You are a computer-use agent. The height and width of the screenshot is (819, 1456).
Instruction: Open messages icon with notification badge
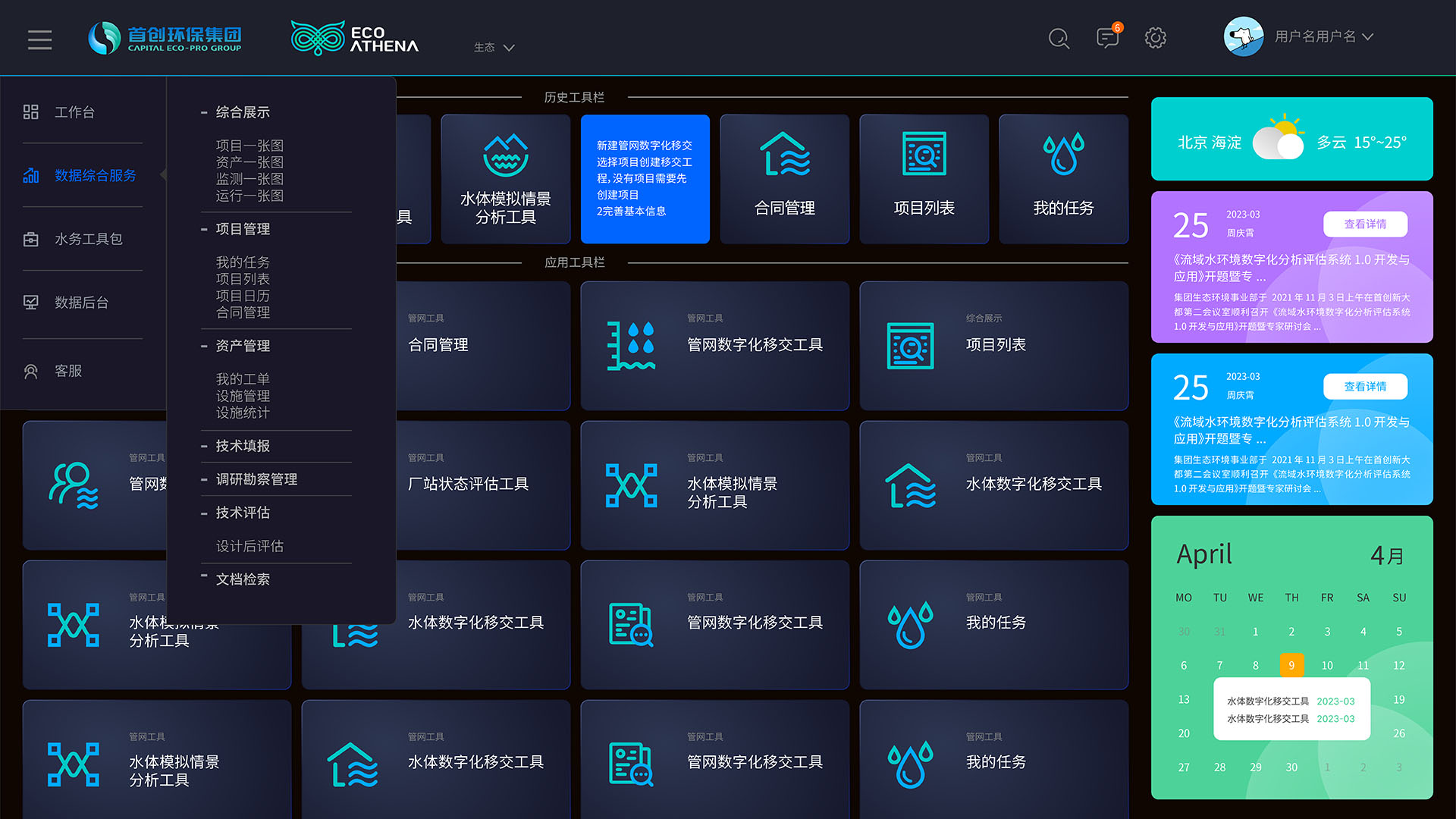pos(1107,38)
